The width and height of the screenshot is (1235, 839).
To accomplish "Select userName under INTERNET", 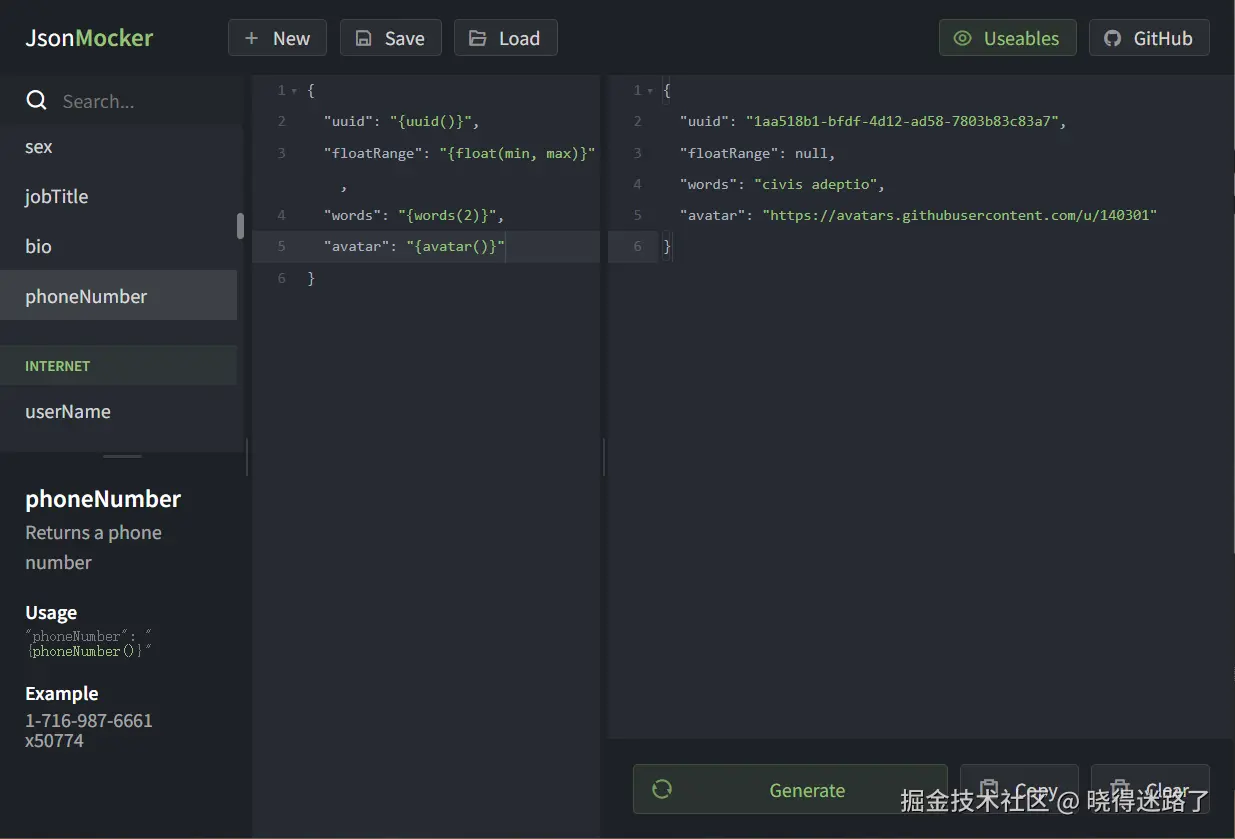I will pyautogui.click(x=118, y=411).
